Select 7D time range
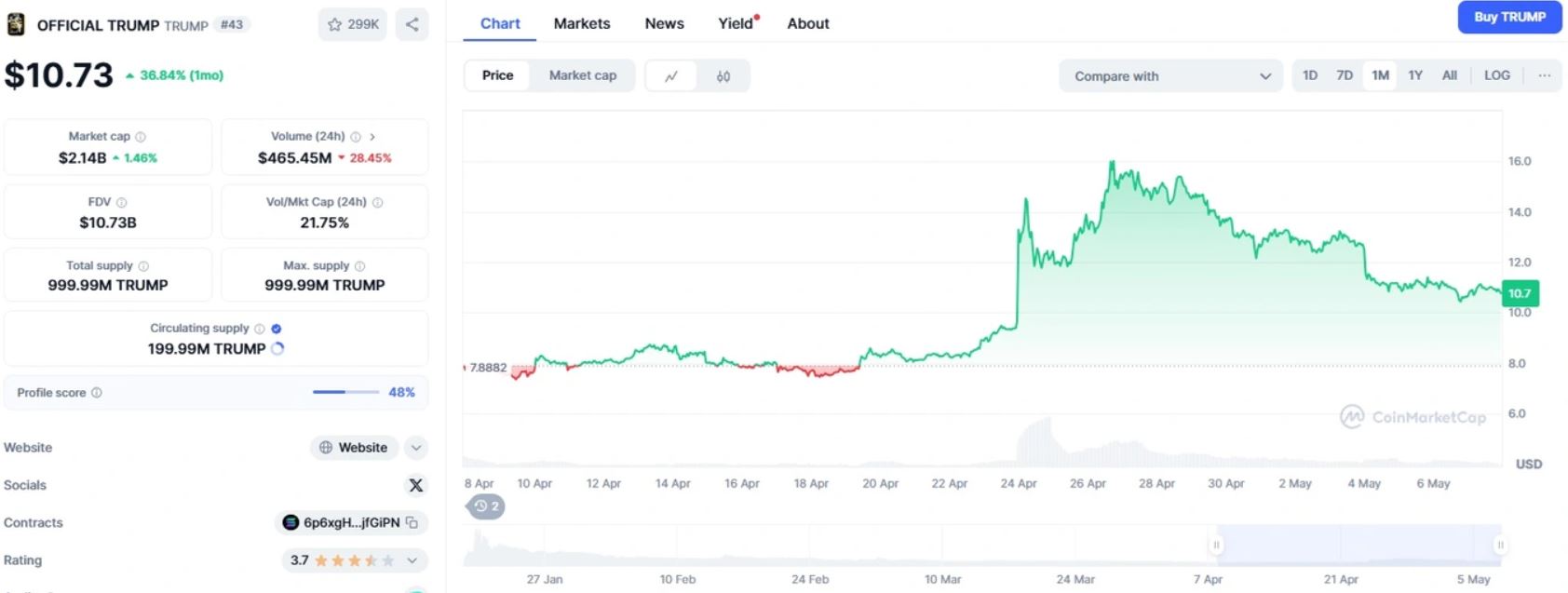Image resolution: width=1568 pixels, height=593 pixels. 1345,75
